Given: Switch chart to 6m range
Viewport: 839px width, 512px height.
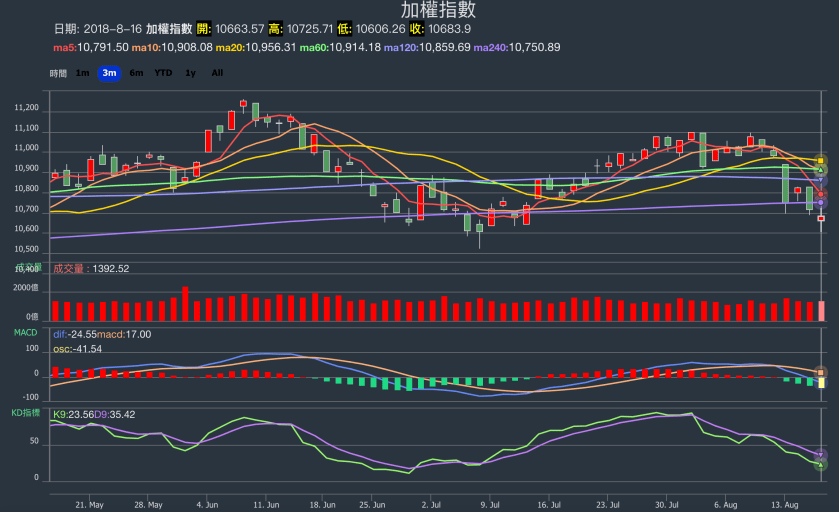Looking at the screenshot, I should (x=136, y=73).
